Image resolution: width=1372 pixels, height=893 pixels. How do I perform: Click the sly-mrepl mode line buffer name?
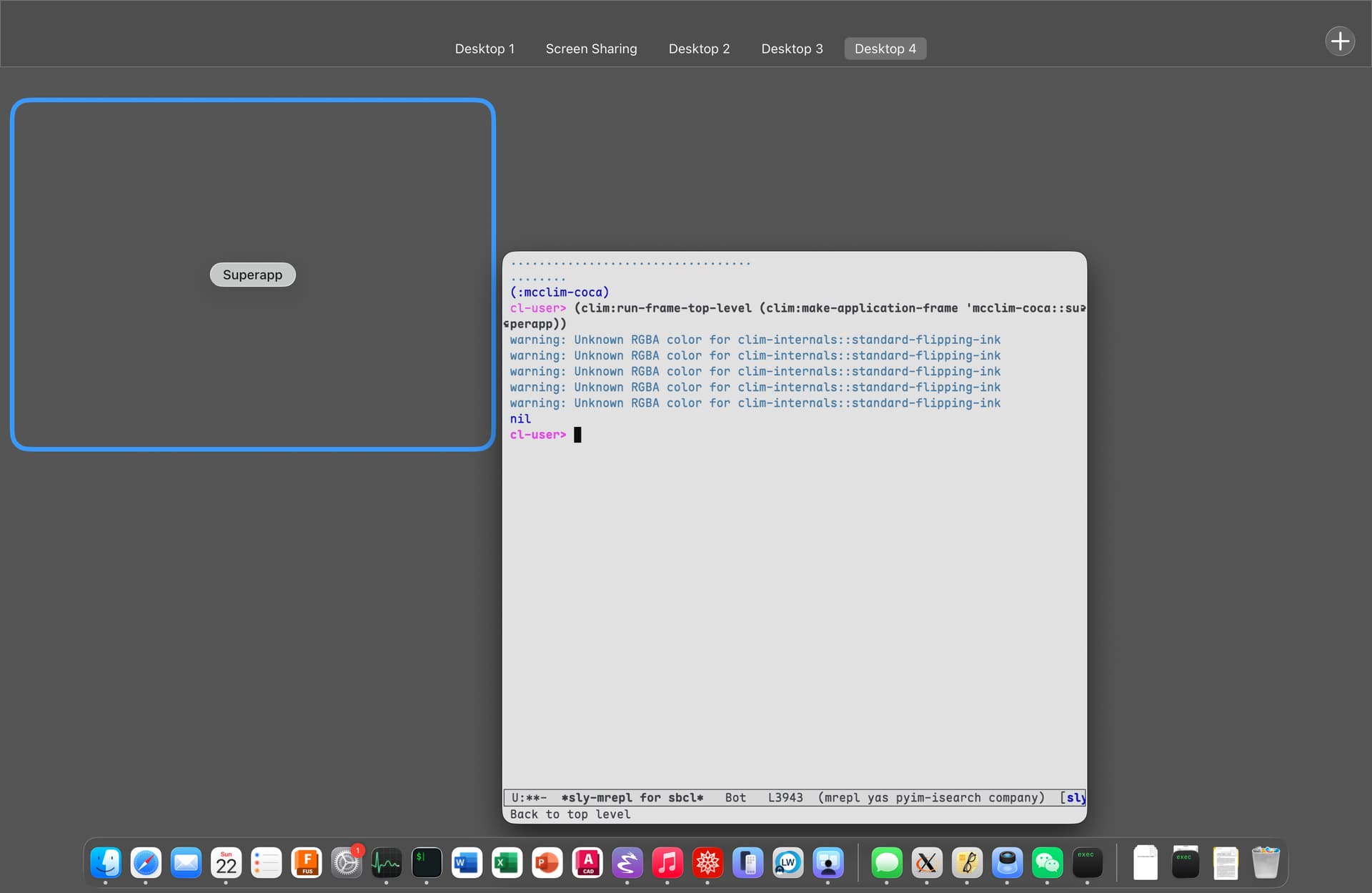pos(632,798)
